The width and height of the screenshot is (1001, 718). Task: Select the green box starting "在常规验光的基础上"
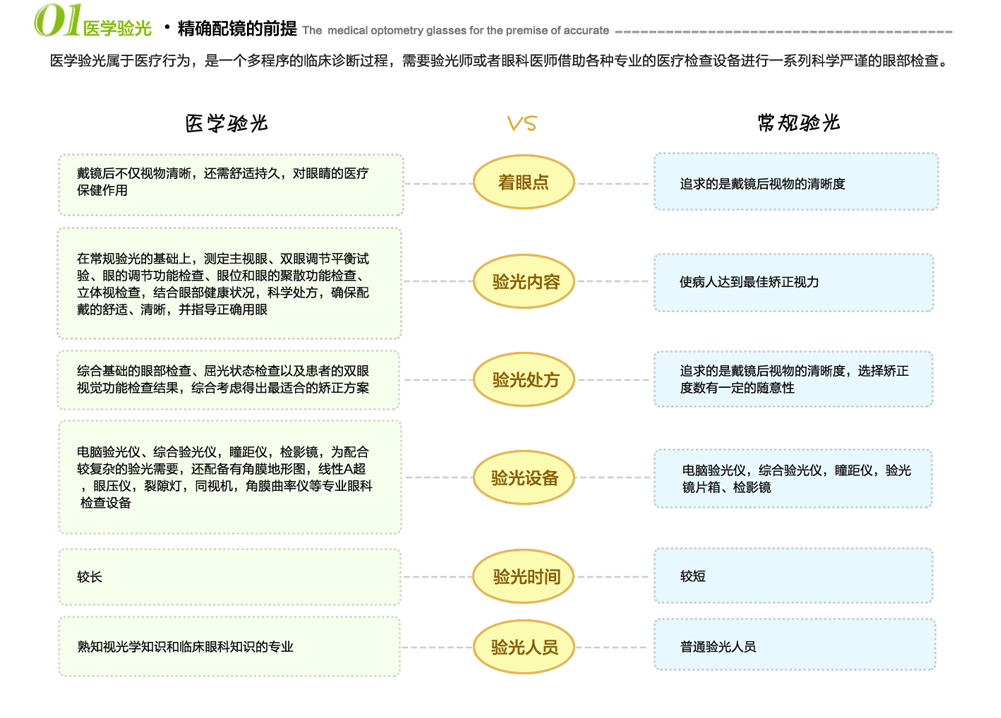click(x=231, y=283)
